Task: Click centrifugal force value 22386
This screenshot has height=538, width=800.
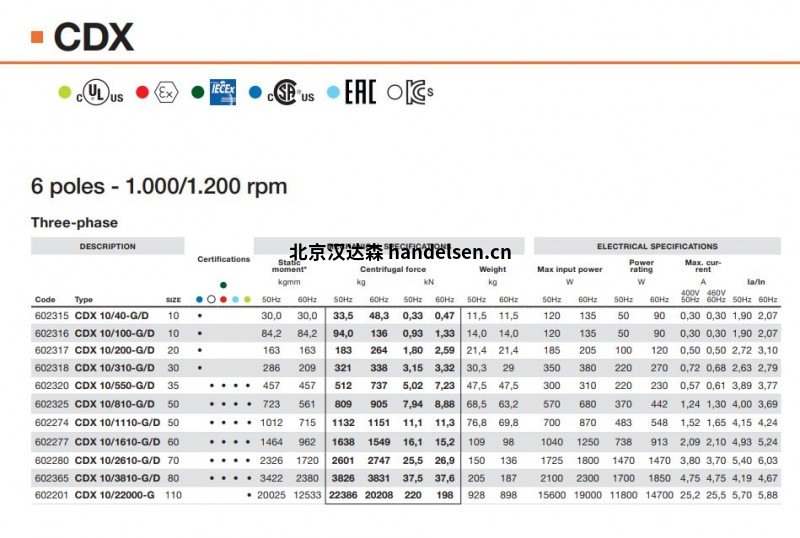Action: pyautogui.click(x=343, y=495)
